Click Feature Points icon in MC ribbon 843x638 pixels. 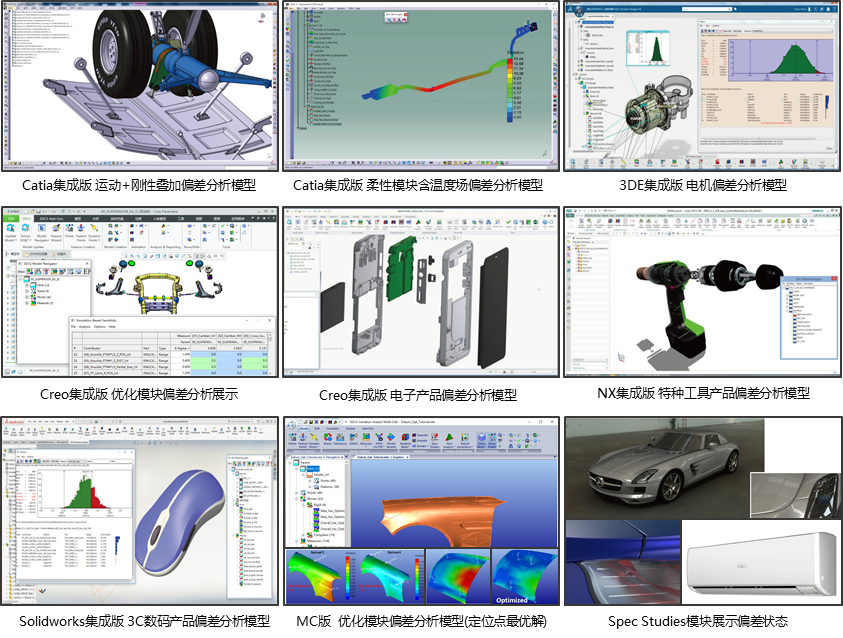(303, 440)
